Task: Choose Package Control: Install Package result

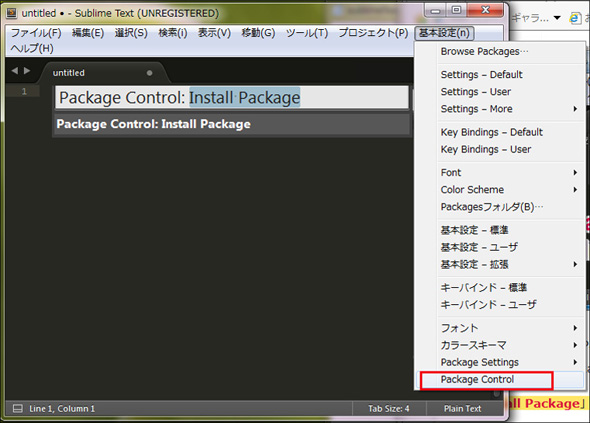Action: pyautogui.click(x=232, y=124)
